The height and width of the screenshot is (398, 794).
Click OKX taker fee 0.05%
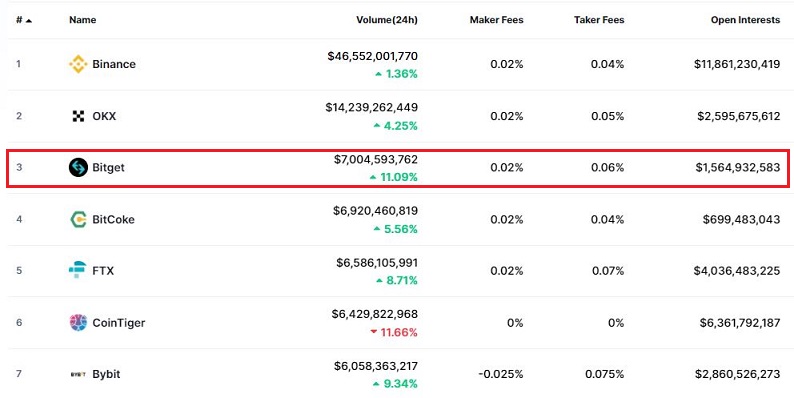click(x=608, y=116)
